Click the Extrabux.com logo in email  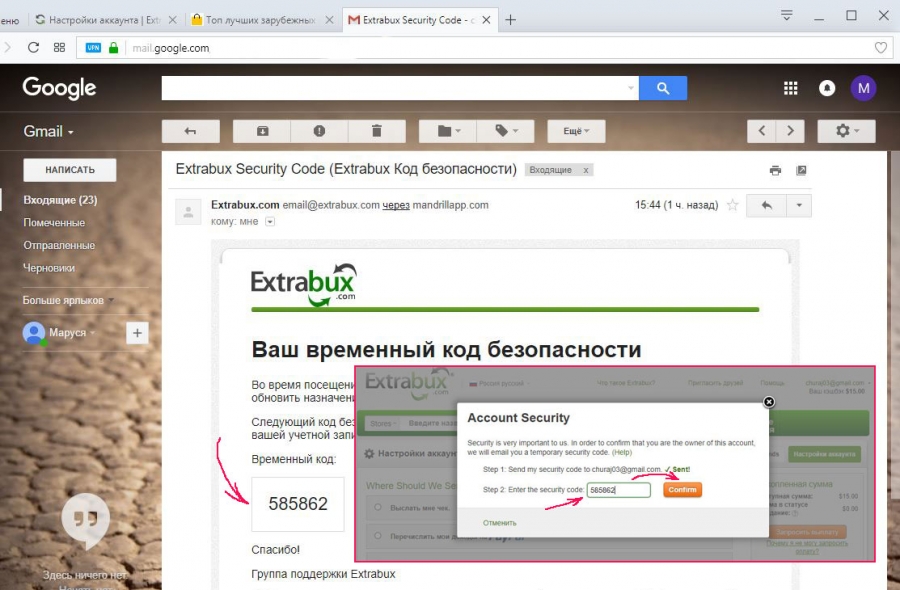click(304, 284)
